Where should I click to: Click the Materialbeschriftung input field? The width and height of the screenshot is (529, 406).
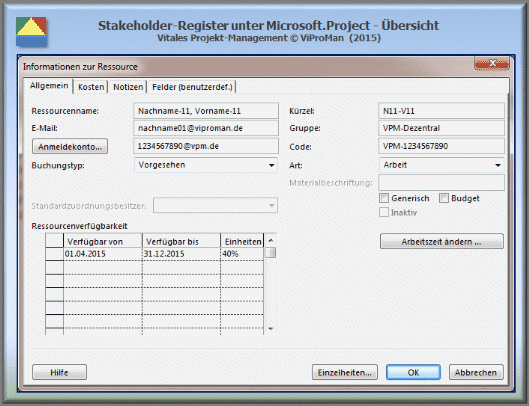click(441, 183)
